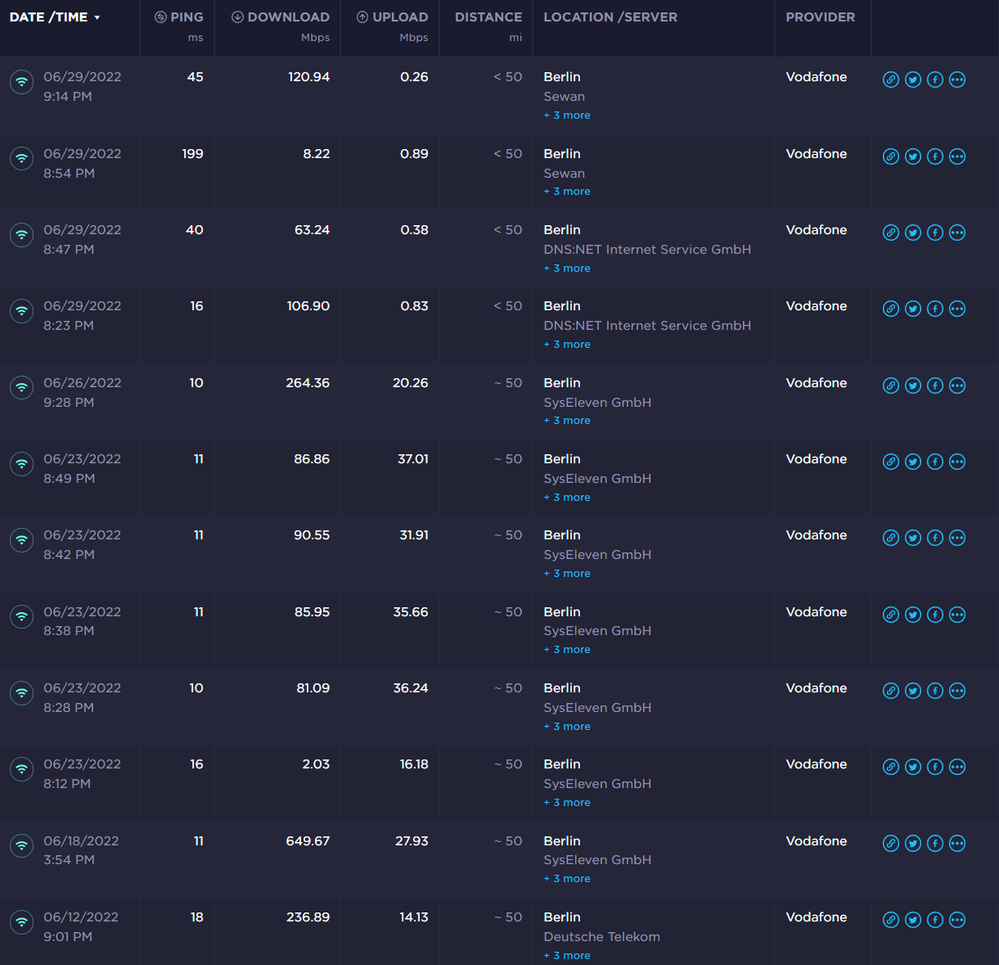Share 06/29/2022 8:47 PM result on Facebook

point(935,232)
